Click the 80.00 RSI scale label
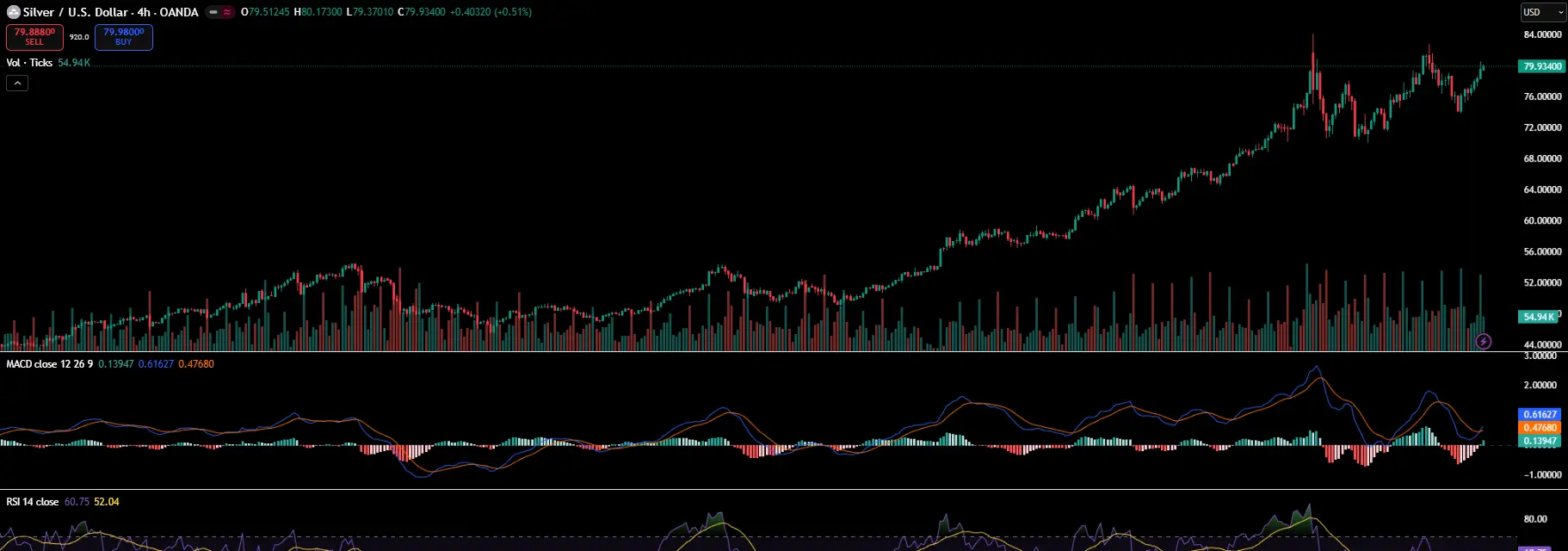 click(1535, 519)
